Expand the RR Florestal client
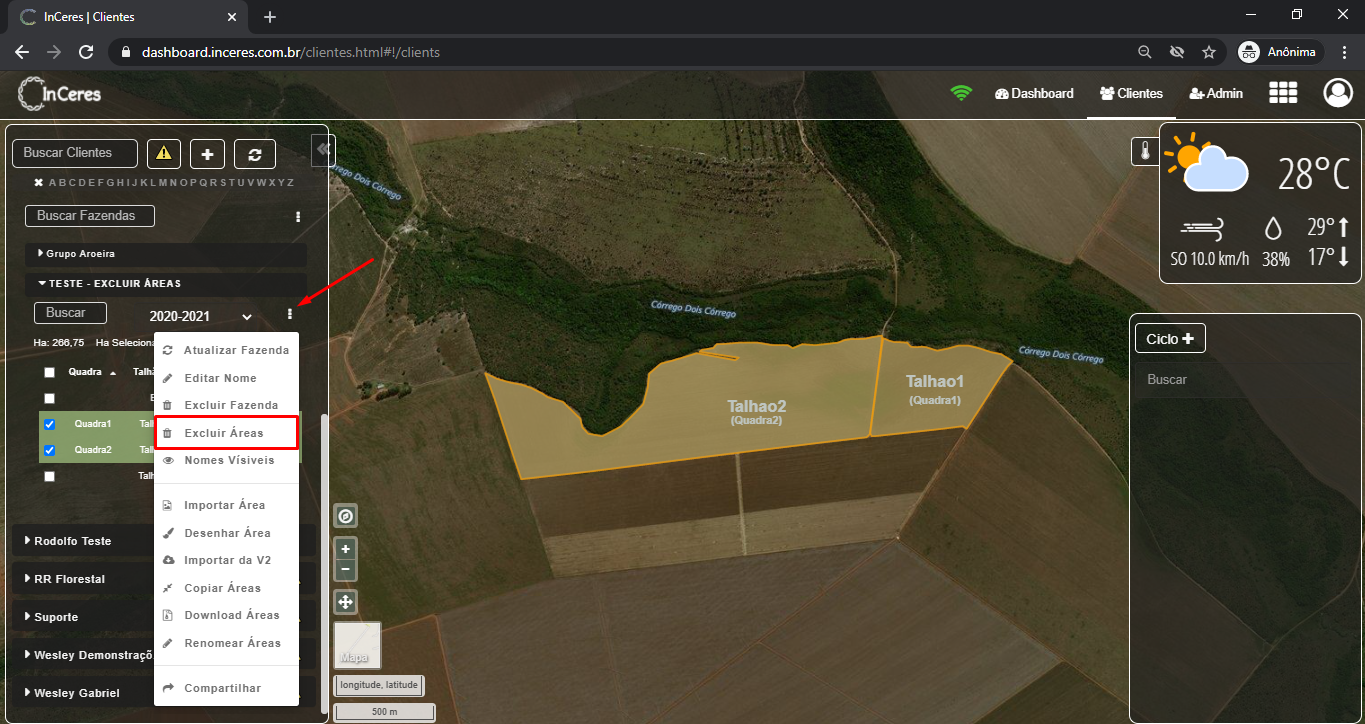The width and height of the screenshot is (1365, 724). (164, 579)
